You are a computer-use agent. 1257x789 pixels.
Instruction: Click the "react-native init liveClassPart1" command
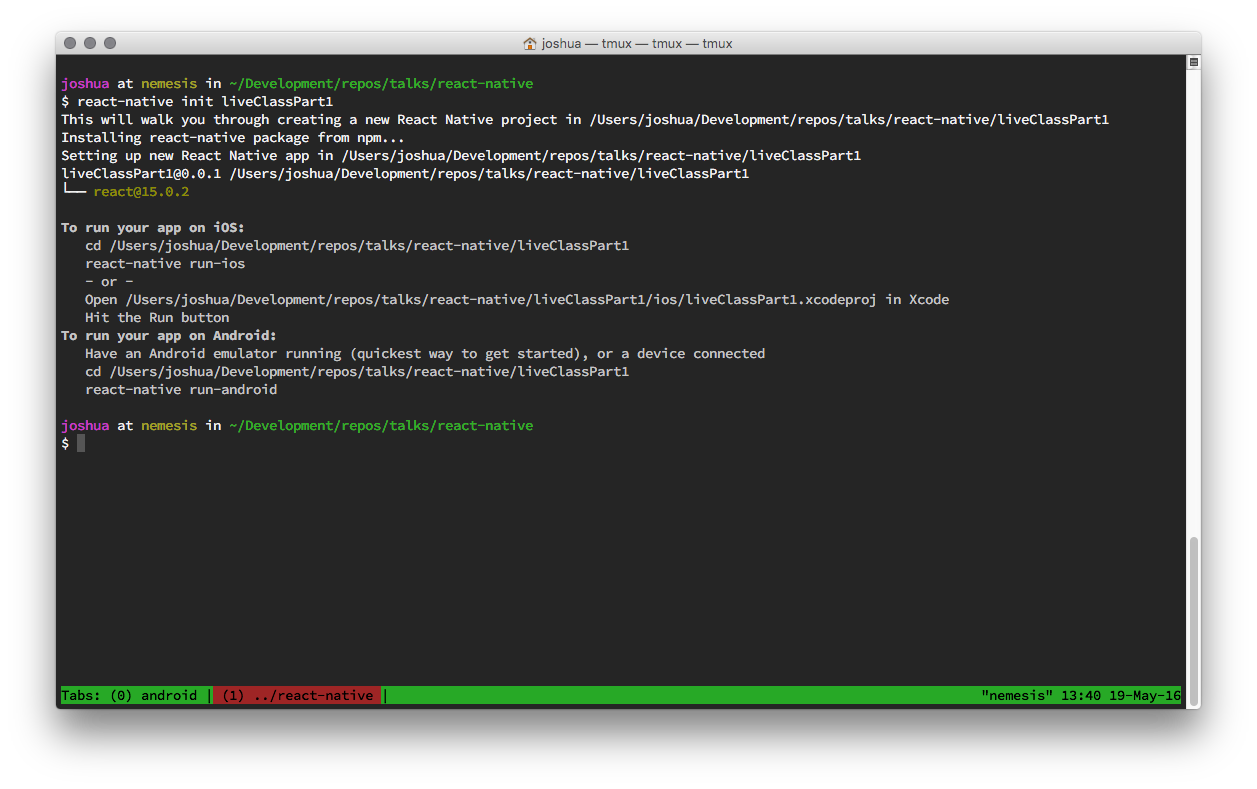point(205,102)
